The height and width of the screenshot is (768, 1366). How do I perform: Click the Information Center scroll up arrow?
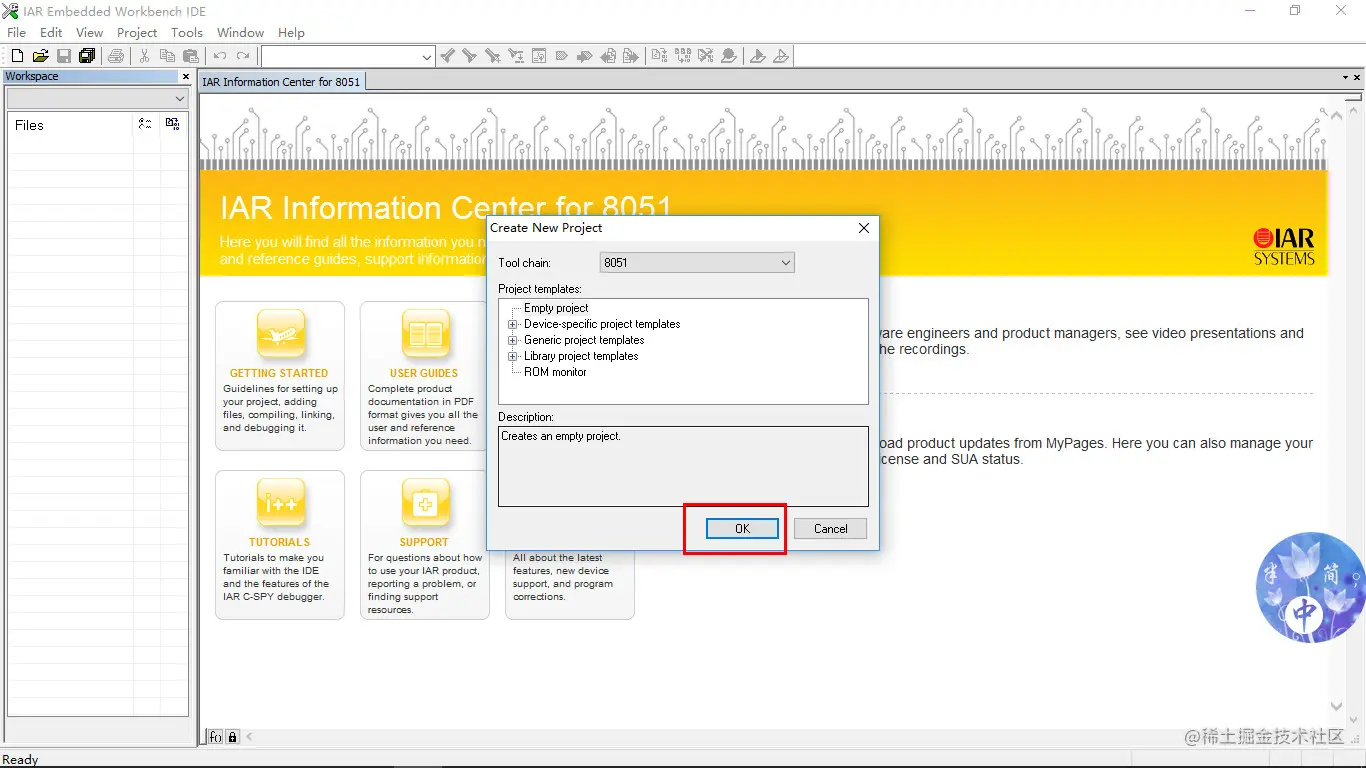(x=1337, y=116)
